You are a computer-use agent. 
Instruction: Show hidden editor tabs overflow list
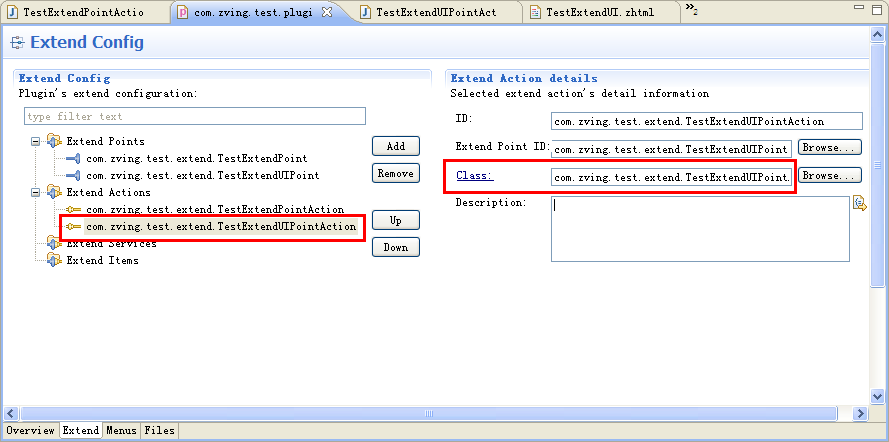pos(691,10)
